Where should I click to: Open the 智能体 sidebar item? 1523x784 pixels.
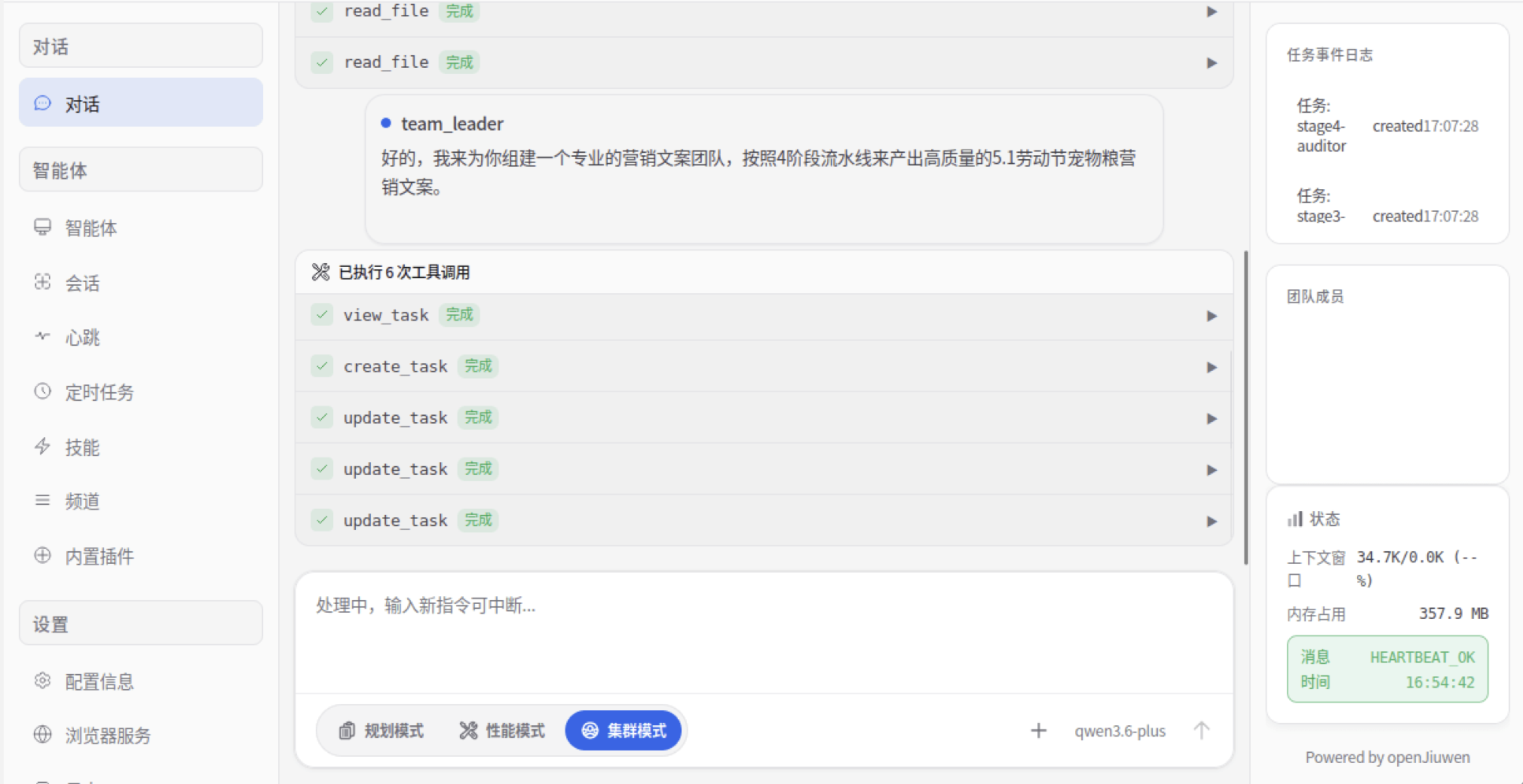pos(141,228)
